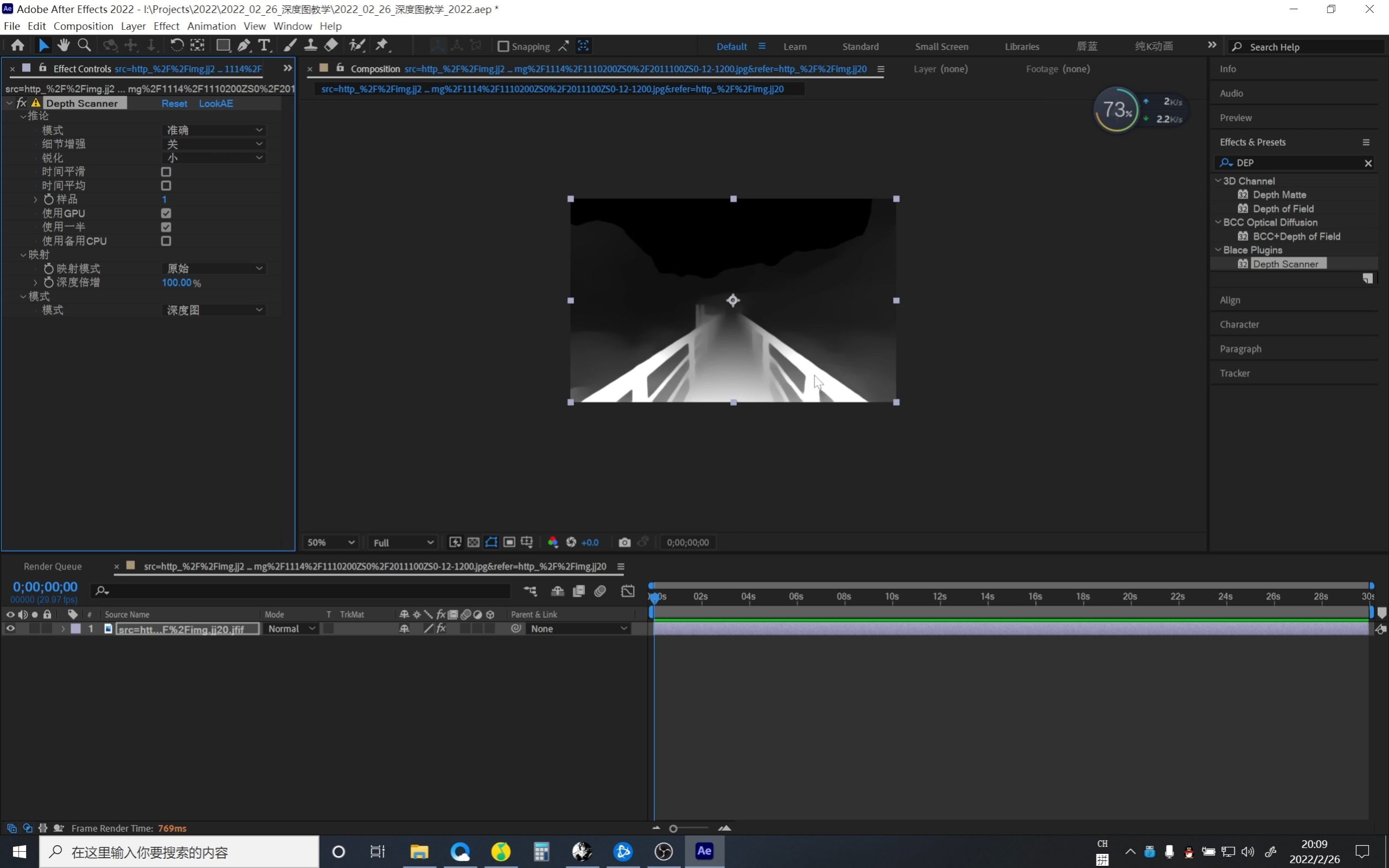Select the Zoom tool
This screenshot has width=1389, height=868.
[x=84, y=45]
